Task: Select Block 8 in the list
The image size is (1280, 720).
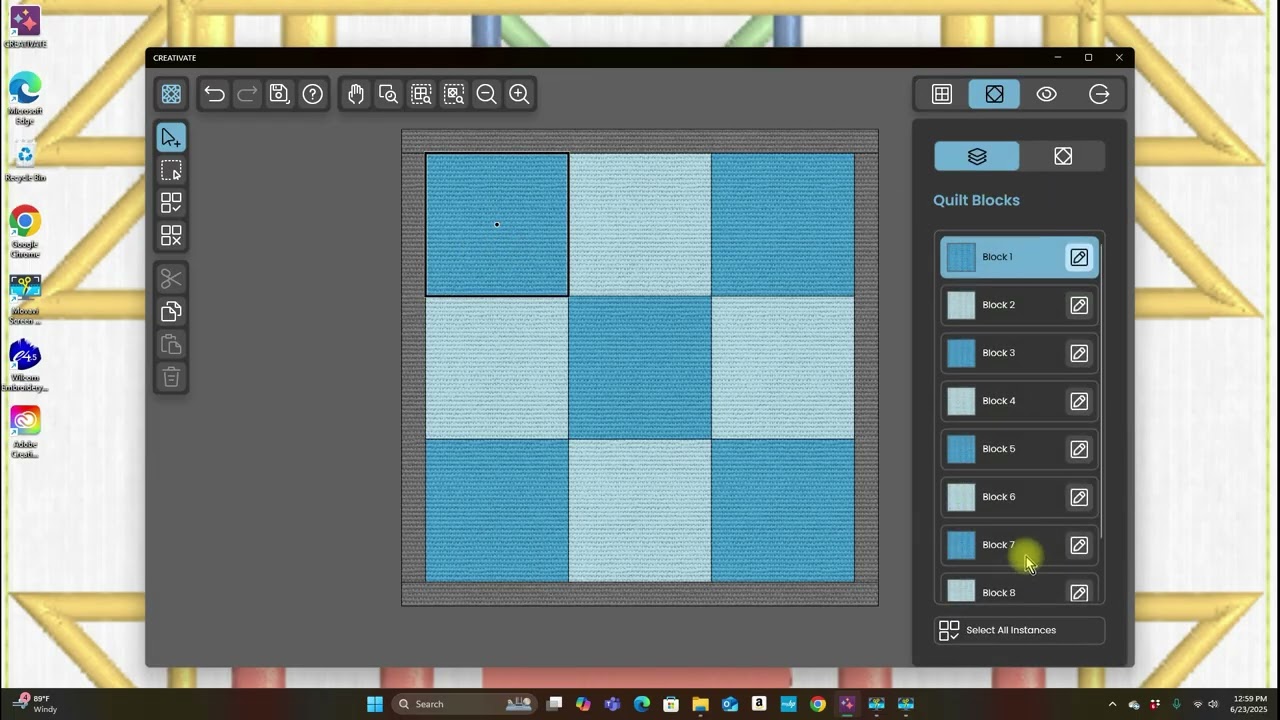Action: (x=1019, y=590)
